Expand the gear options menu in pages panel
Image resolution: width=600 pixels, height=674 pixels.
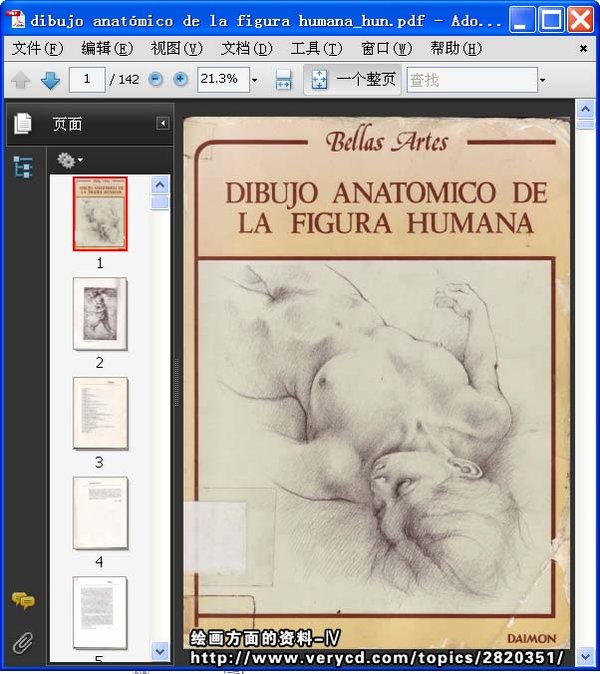click(x=70, y=160)
